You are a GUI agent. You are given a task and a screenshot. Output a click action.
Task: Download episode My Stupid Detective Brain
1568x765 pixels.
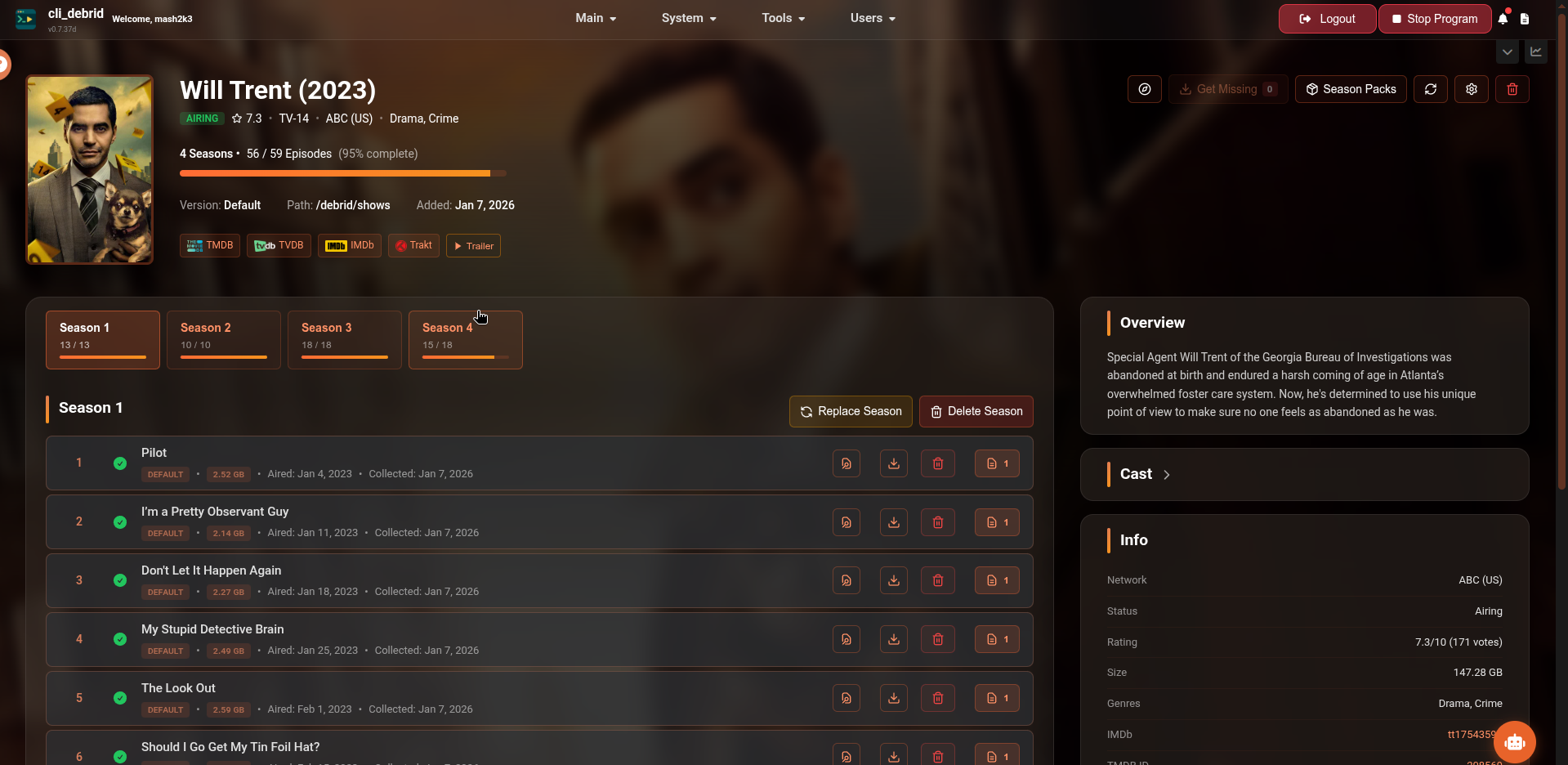(x=894, y=640)
